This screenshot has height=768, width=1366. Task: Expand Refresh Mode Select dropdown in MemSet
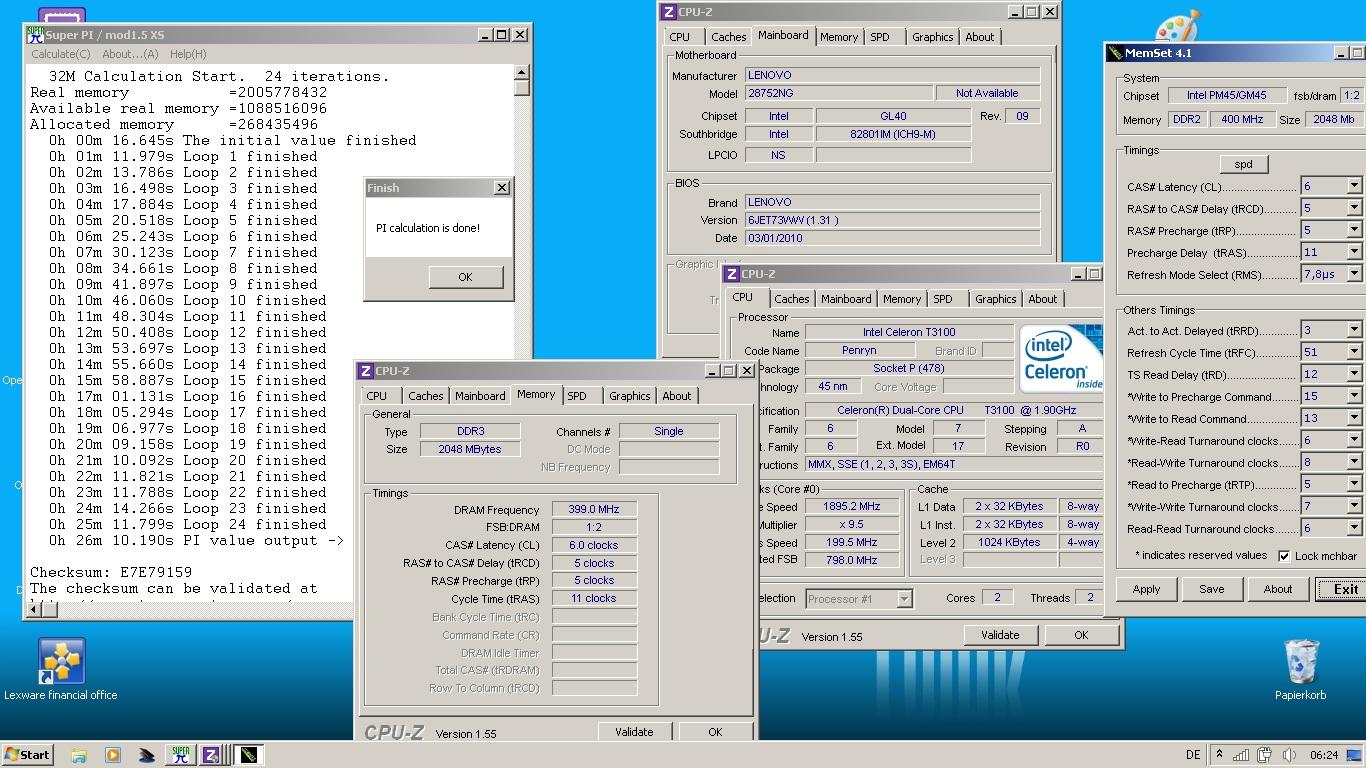point(1353,274)
